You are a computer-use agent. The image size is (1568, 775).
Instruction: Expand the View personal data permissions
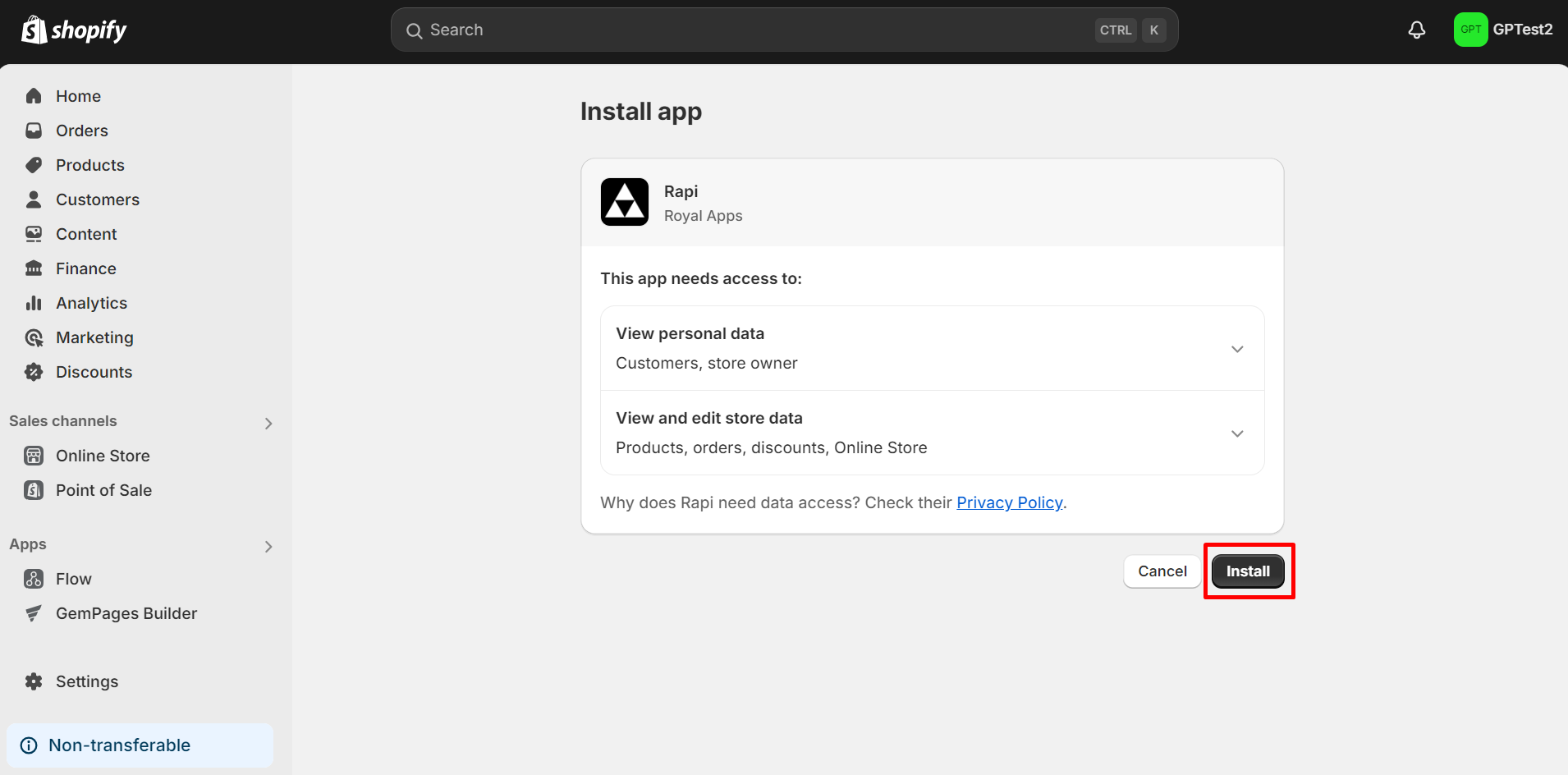[x=1236, y=348]
